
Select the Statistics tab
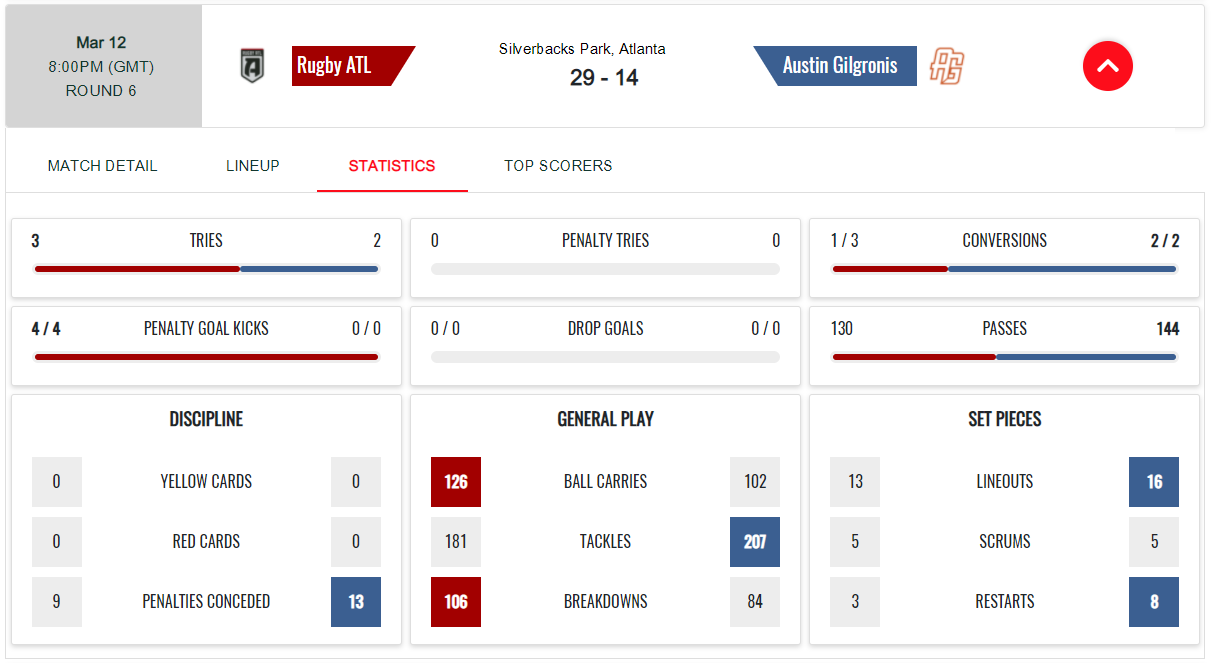pyautogui.click(x=392, y=166)
